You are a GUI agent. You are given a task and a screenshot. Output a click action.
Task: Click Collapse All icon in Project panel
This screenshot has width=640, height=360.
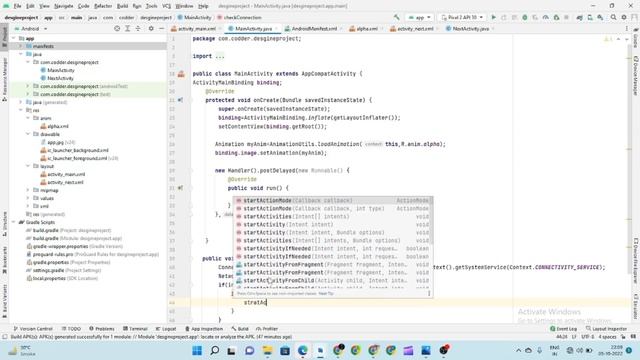tap(138, 29)
